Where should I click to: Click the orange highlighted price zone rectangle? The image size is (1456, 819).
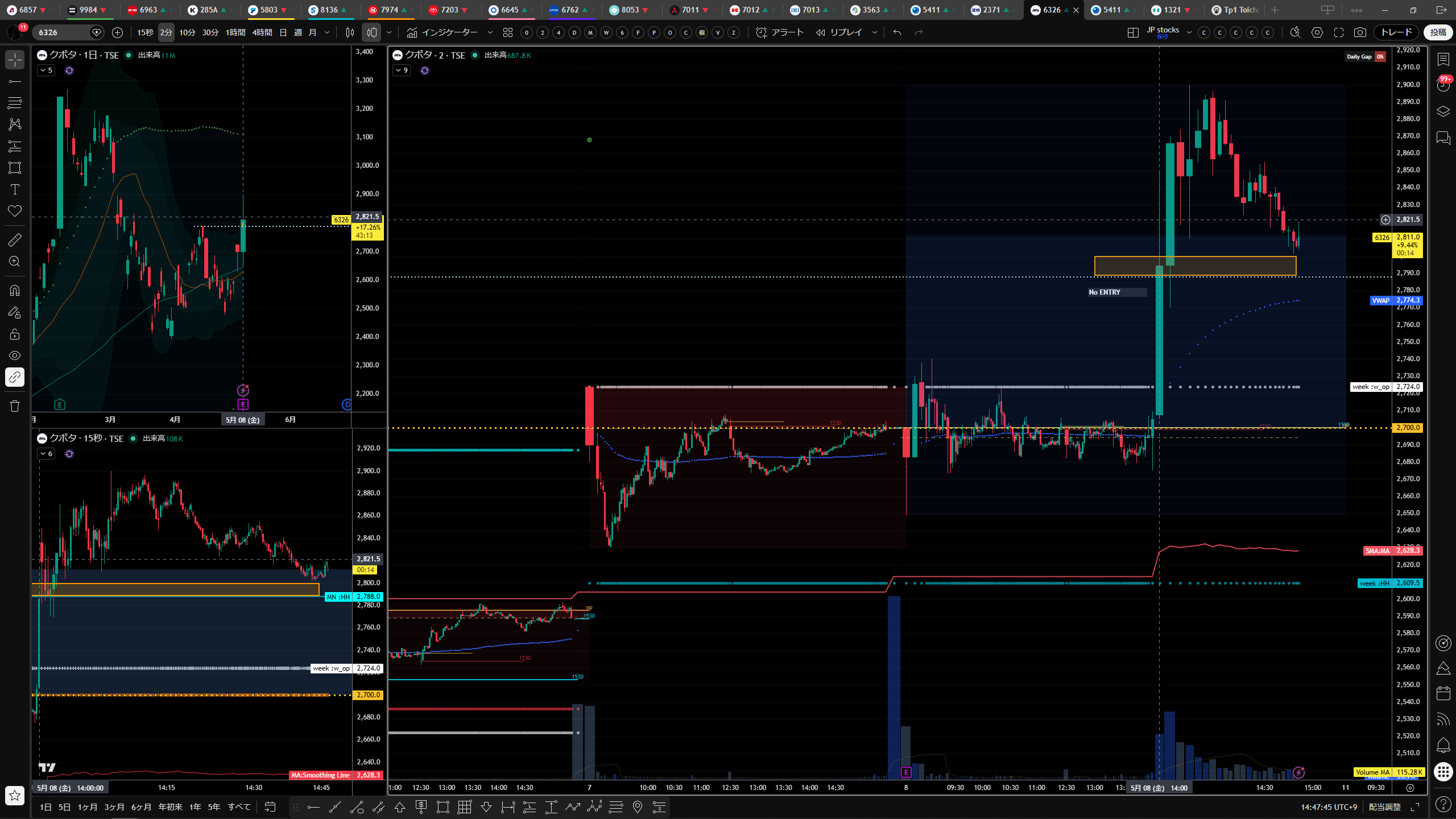click(x=1195, y=266)
